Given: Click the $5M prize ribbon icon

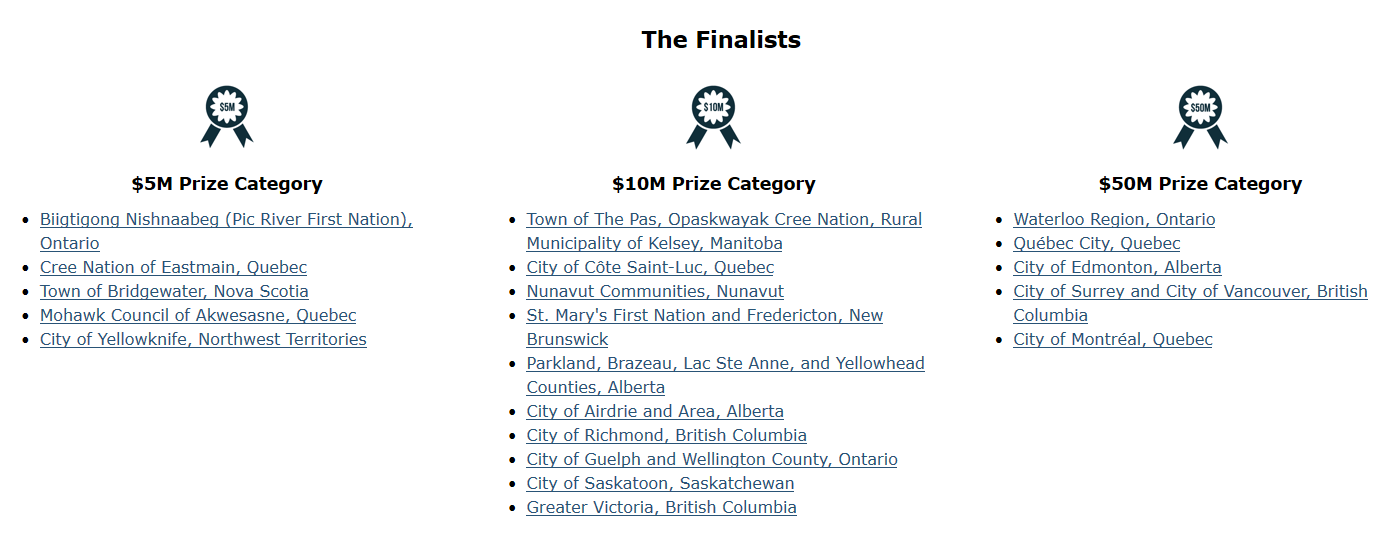Looking at the screenshot, I should [227, 115].
